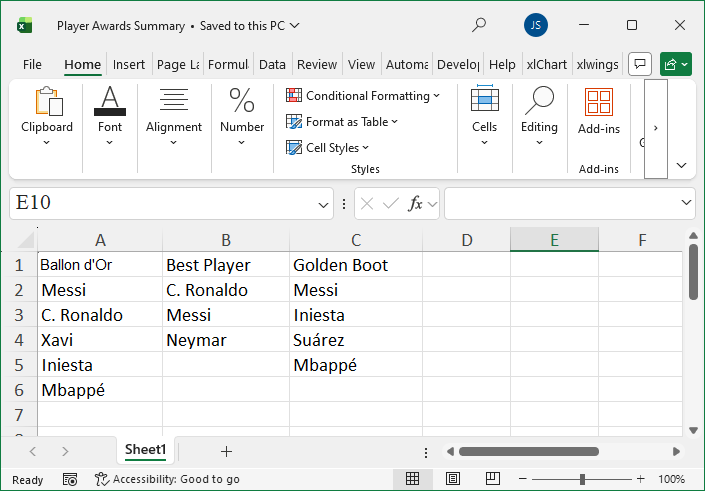This screenshot has width=705, height=491.
Task: Open the Editing search group
Action: 539,115
